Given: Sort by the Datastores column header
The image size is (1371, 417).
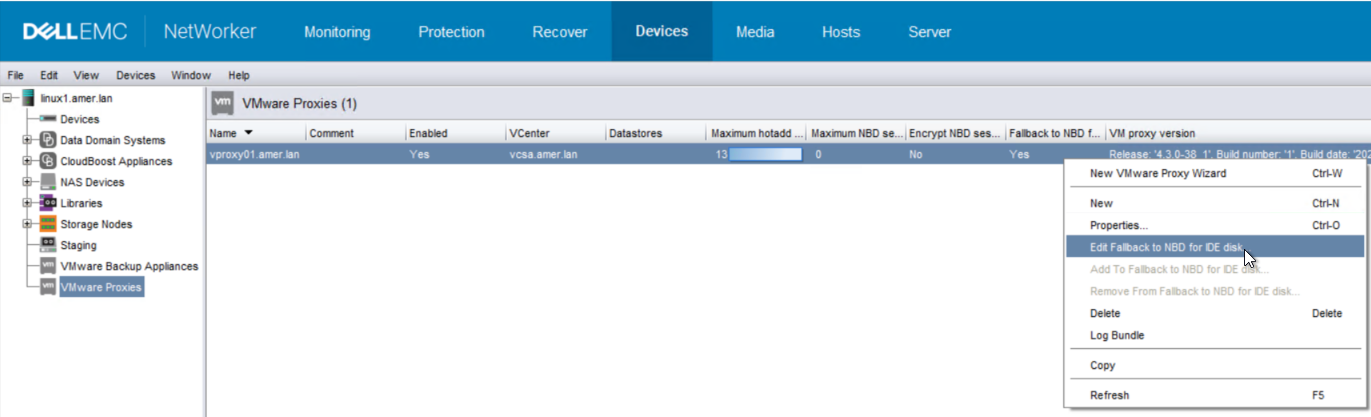Looking at the screenshot, I should (656, 133).
